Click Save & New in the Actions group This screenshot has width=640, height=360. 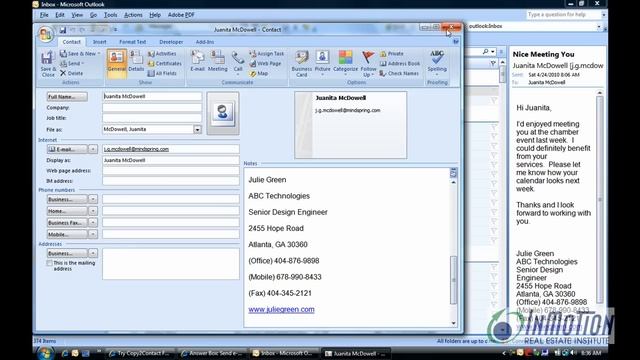(x=80, y=53)
